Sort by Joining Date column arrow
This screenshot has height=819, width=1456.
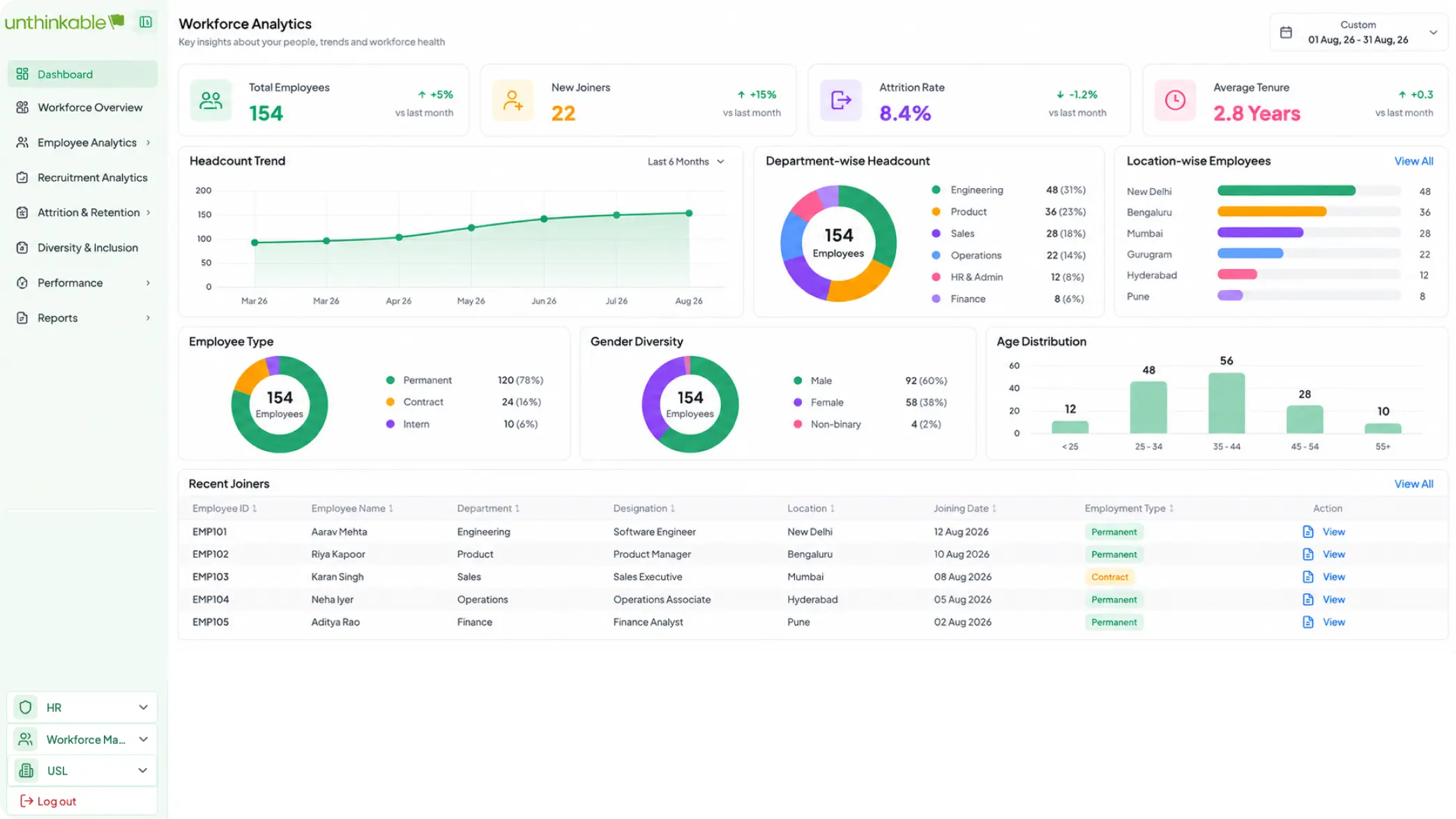coord(994,509)
